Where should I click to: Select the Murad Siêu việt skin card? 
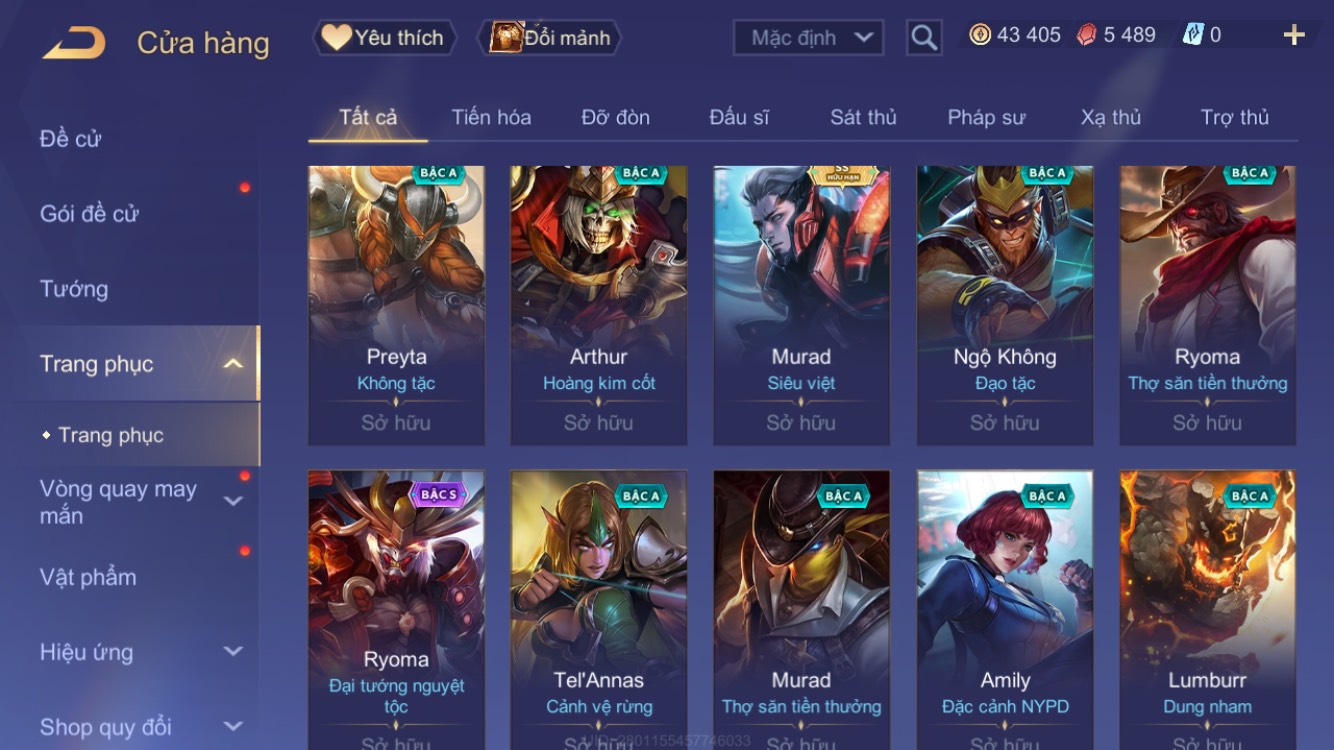click(x=801, y=305)
